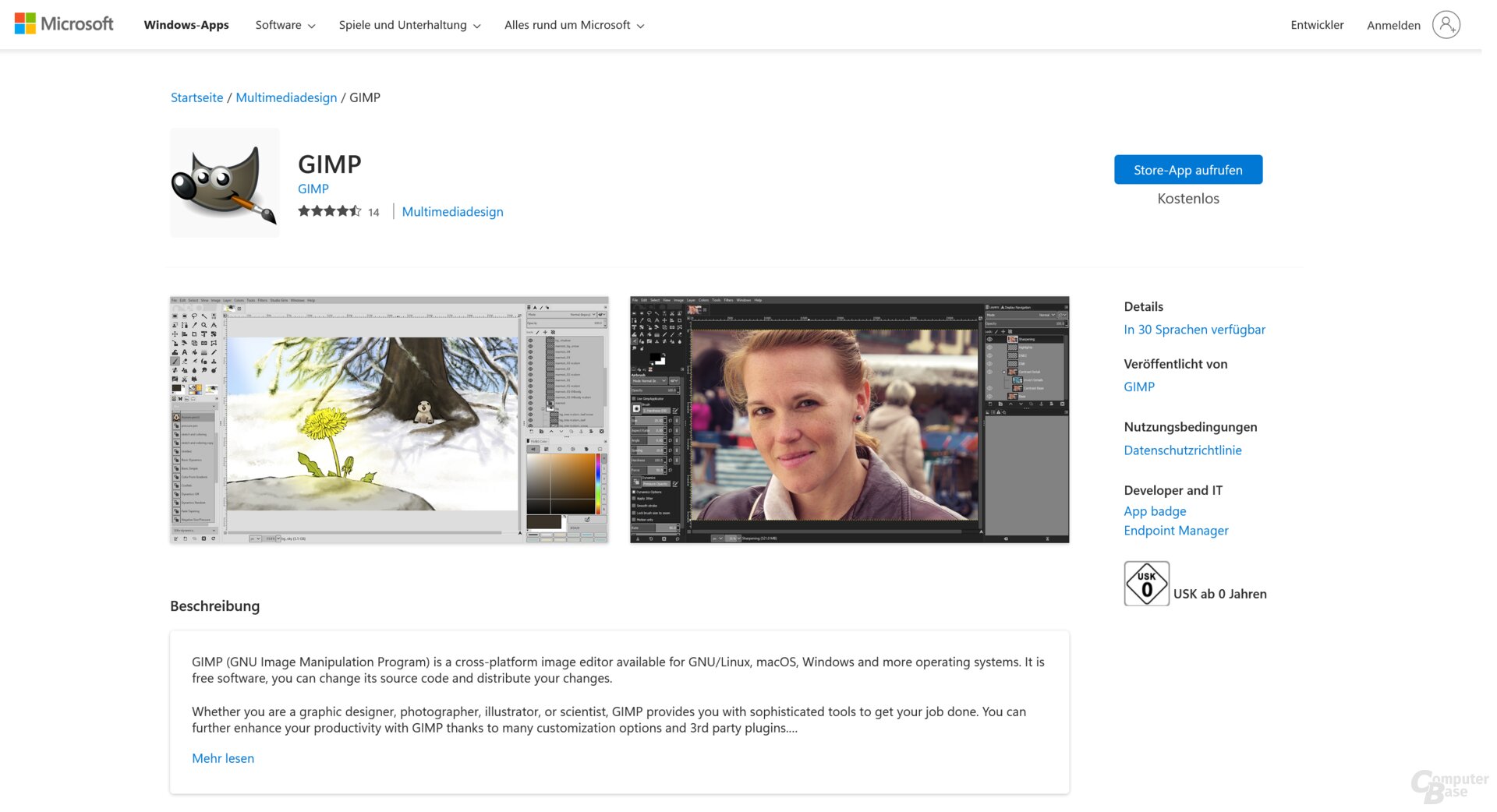Click the GIMP publisher link under title
Screen dimensions: 1497x812
click(x=313, y=189)
